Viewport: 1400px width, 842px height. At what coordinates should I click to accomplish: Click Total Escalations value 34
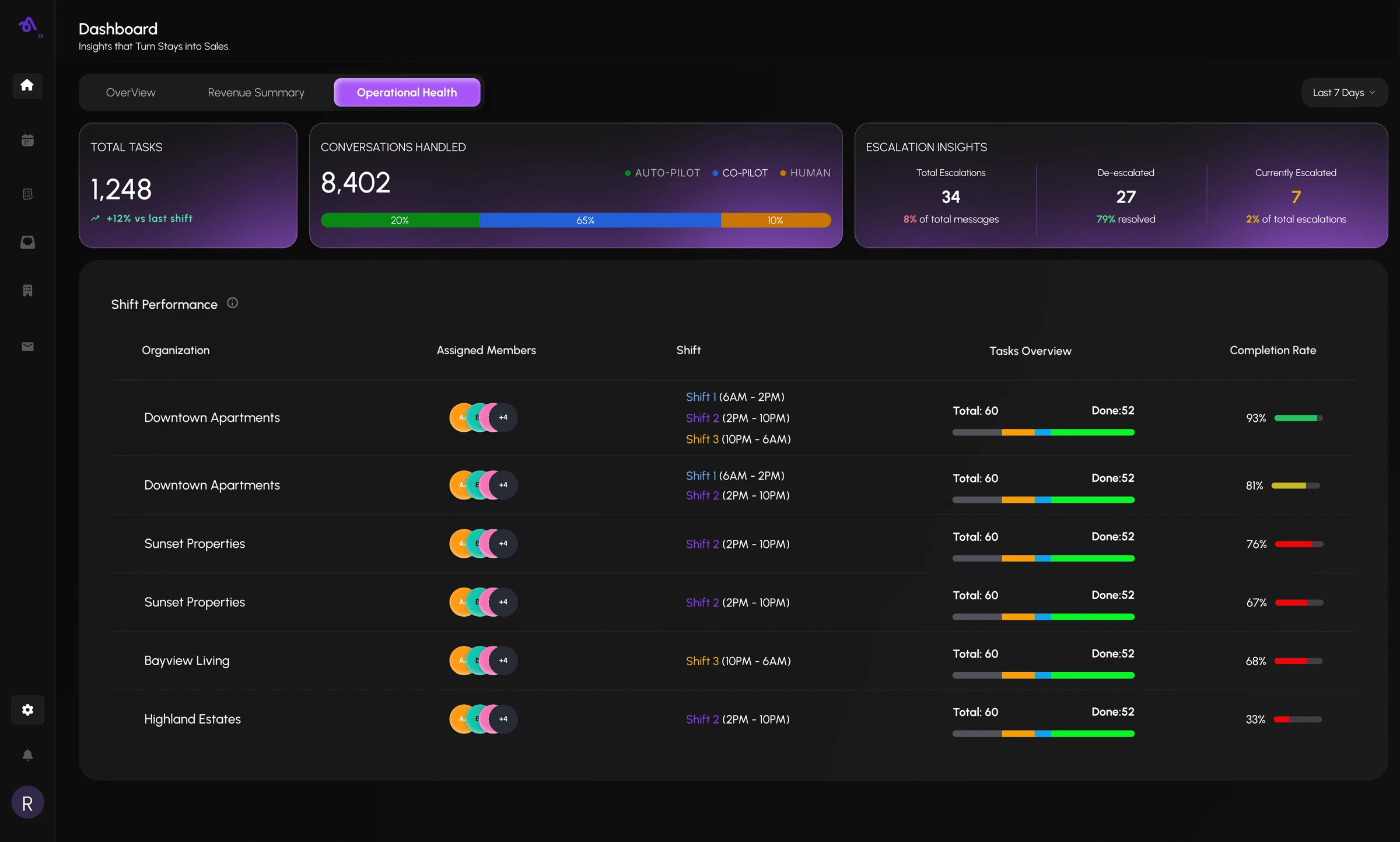[951, 197]
